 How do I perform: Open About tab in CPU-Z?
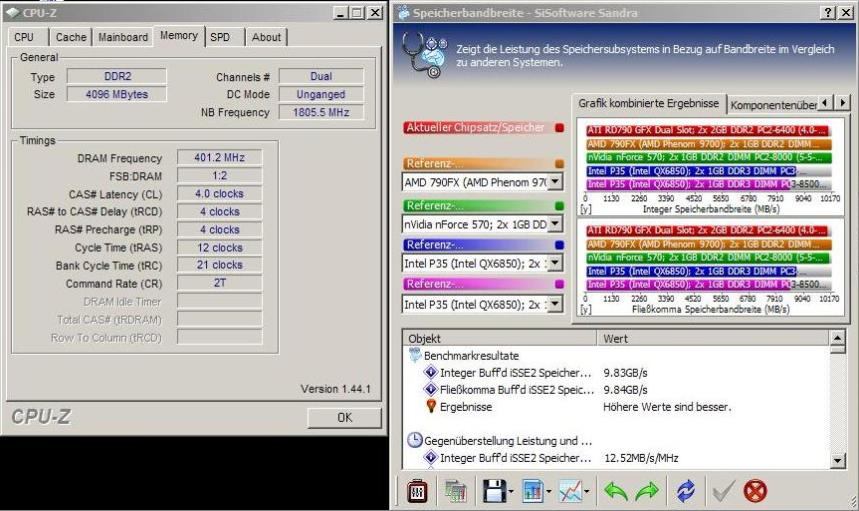click(266, 37)
